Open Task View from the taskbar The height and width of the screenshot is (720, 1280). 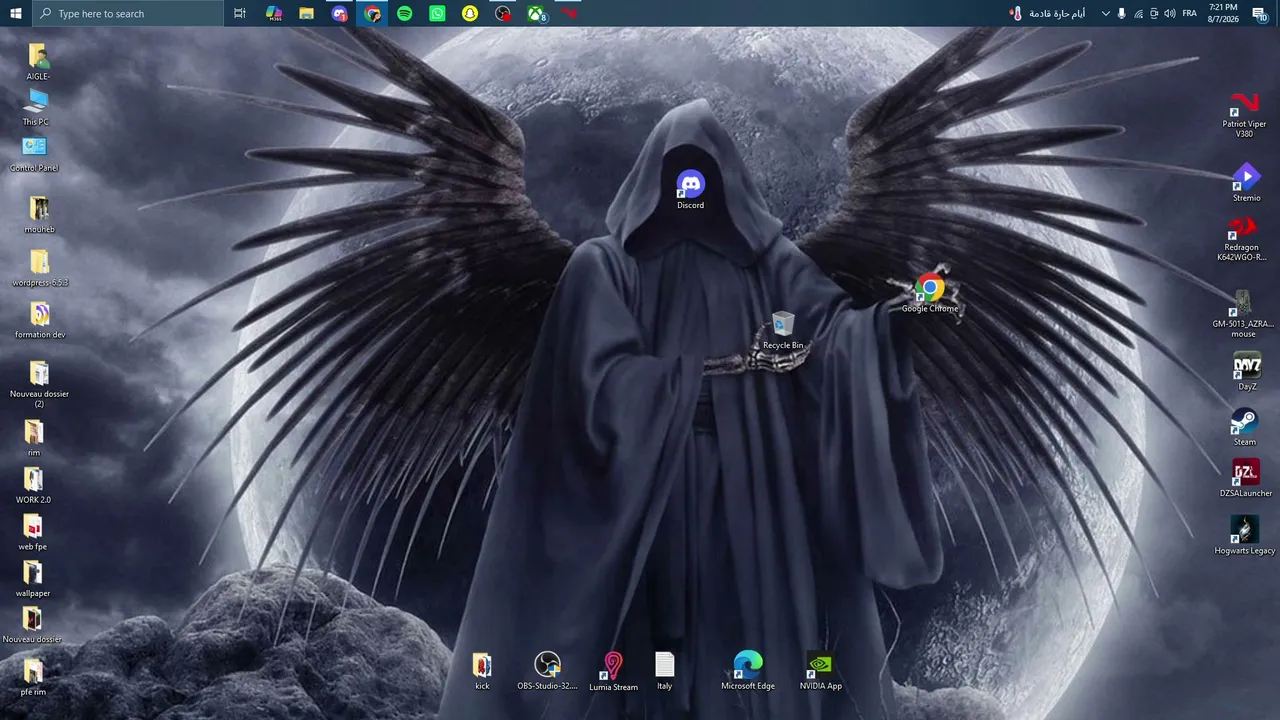pyautogui.click(x=240, y=13)
